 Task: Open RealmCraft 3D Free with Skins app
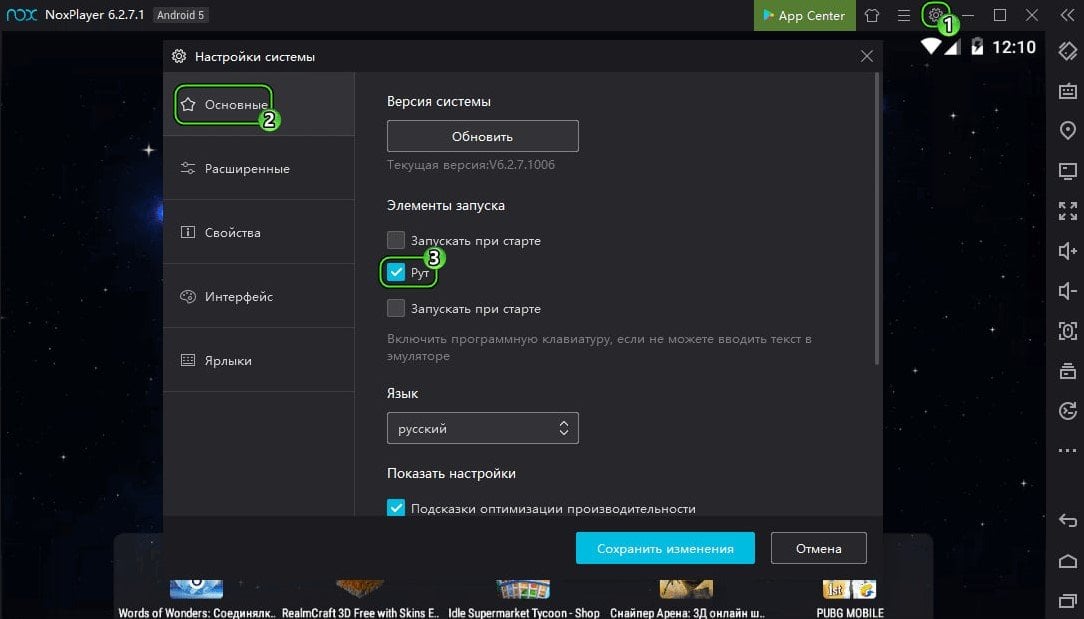coord(360,600)
